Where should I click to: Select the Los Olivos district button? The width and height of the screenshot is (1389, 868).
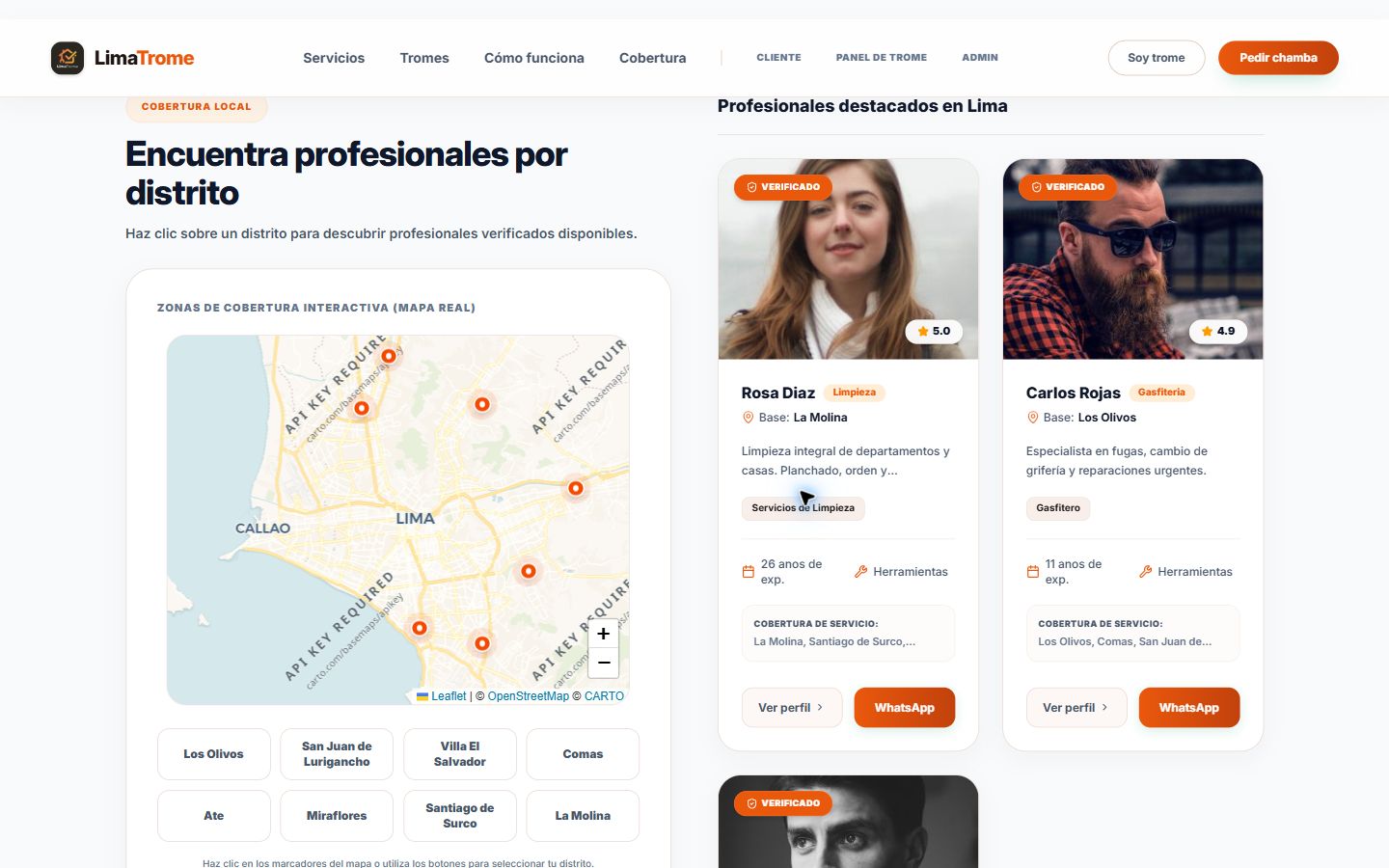pyautogui.click(x=214, y=754)
